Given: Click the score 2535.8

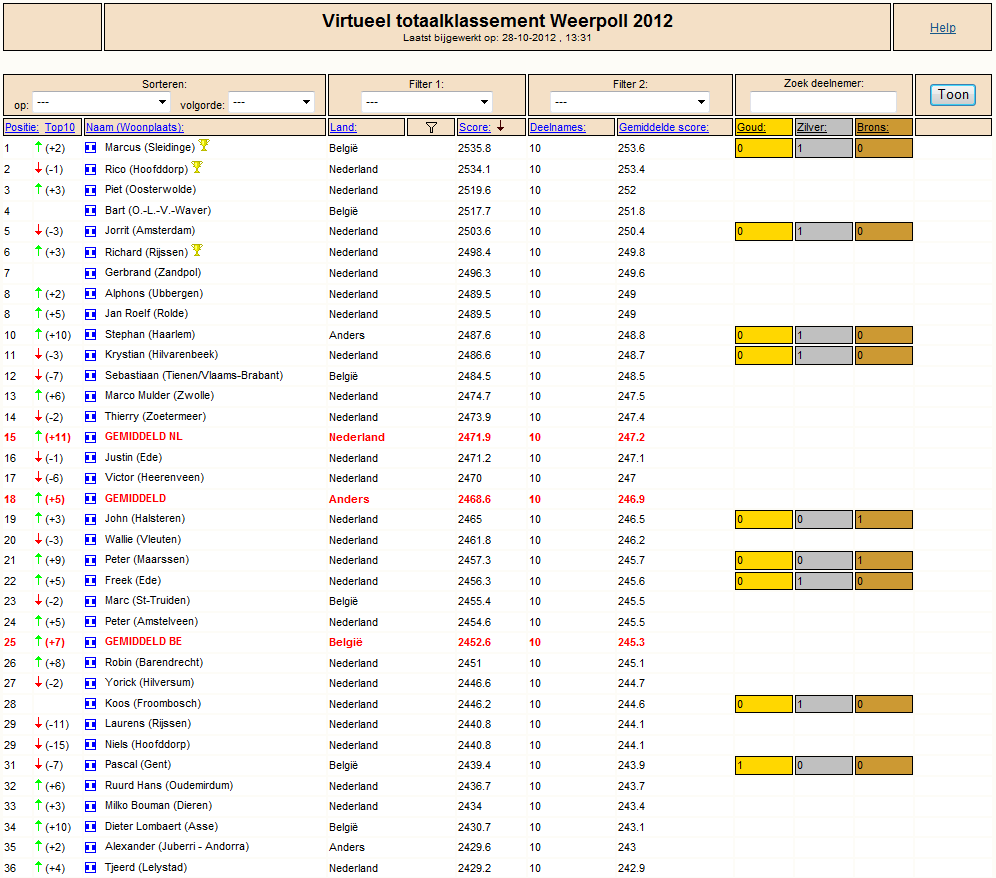Looking at the screenshot, I should 474,148.
